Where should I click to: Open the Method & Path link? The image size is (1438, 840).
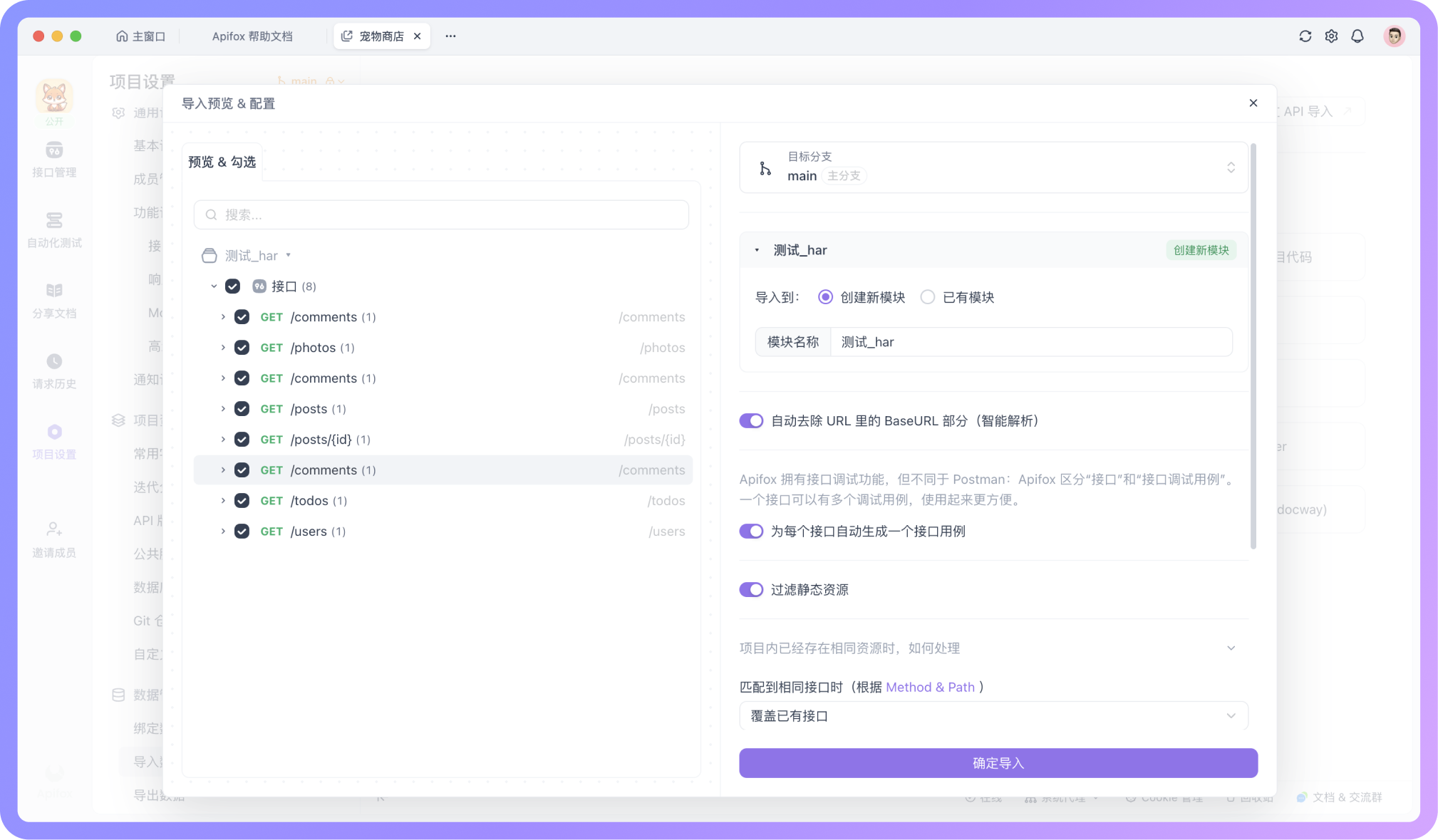931,687
